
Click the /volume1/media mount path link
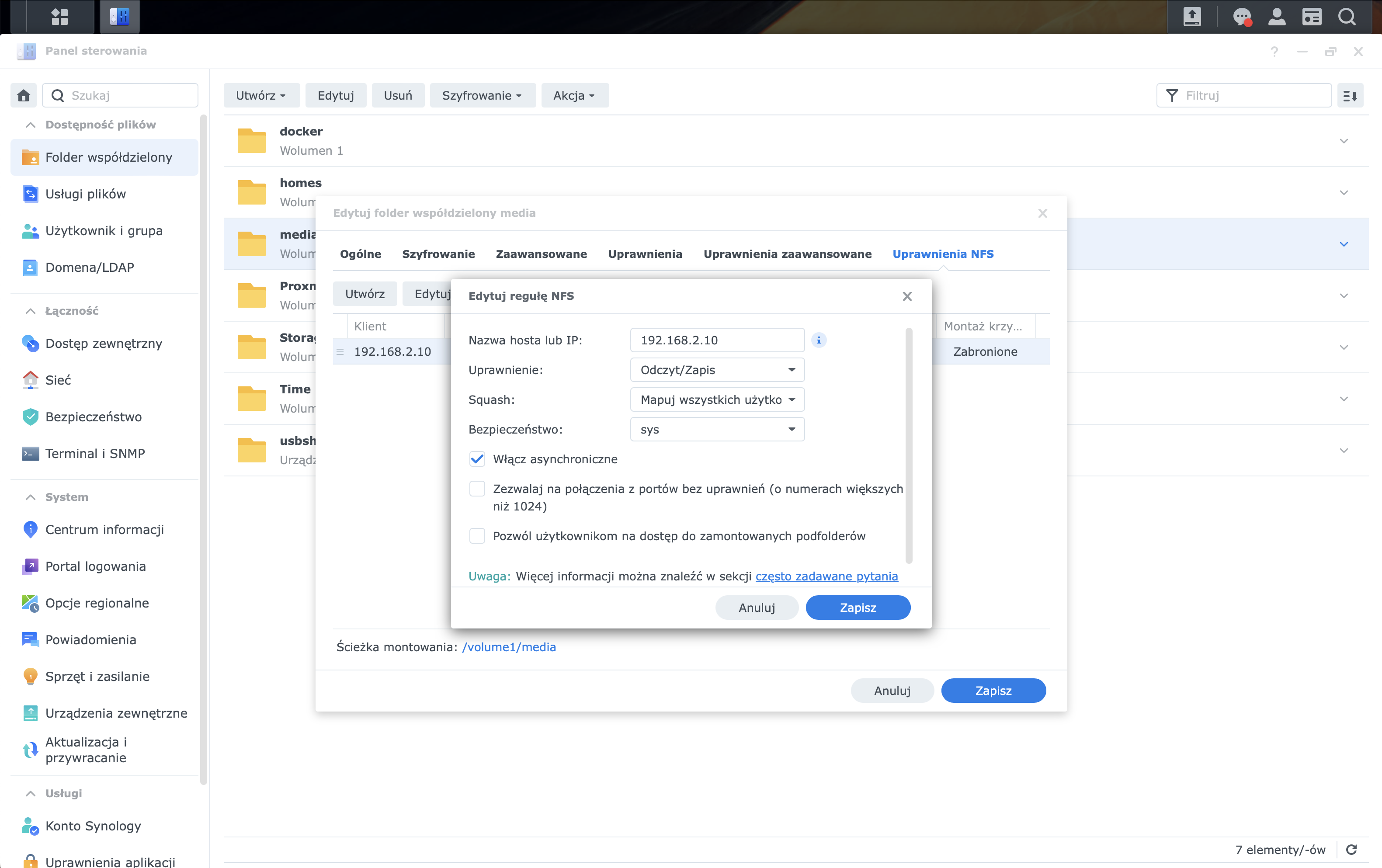click(x=509, y=647)
